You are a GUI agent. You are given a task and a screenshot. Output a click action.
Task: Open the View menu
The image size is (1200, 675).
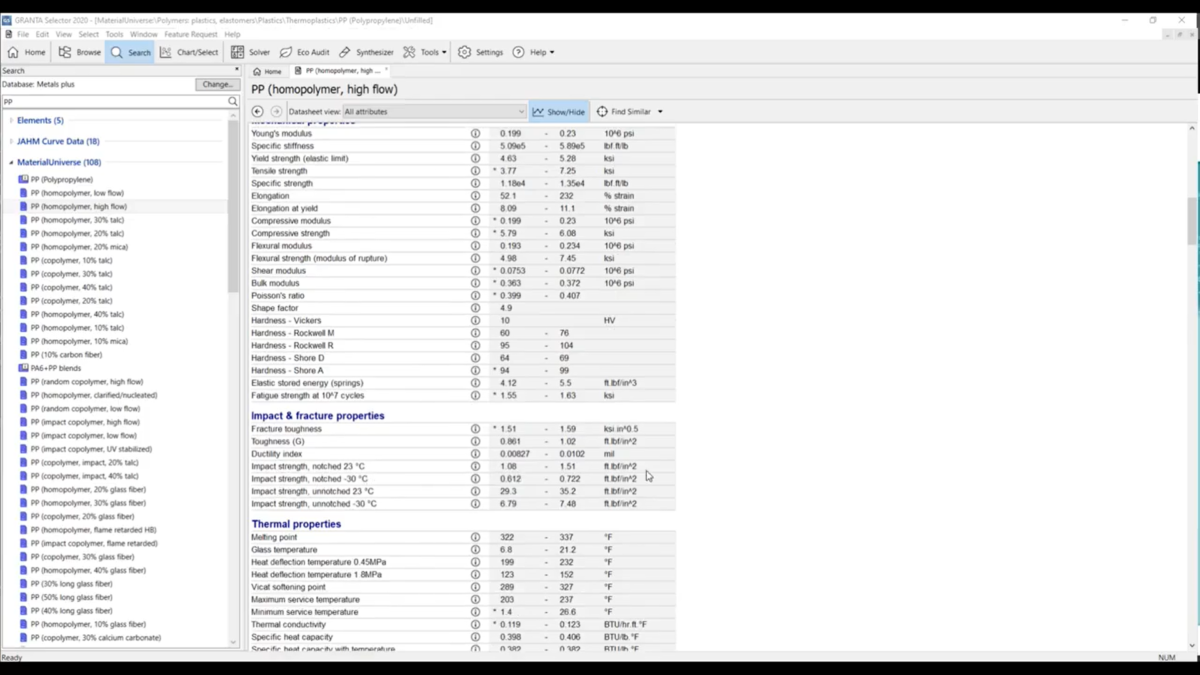click(x=63, y=34)
